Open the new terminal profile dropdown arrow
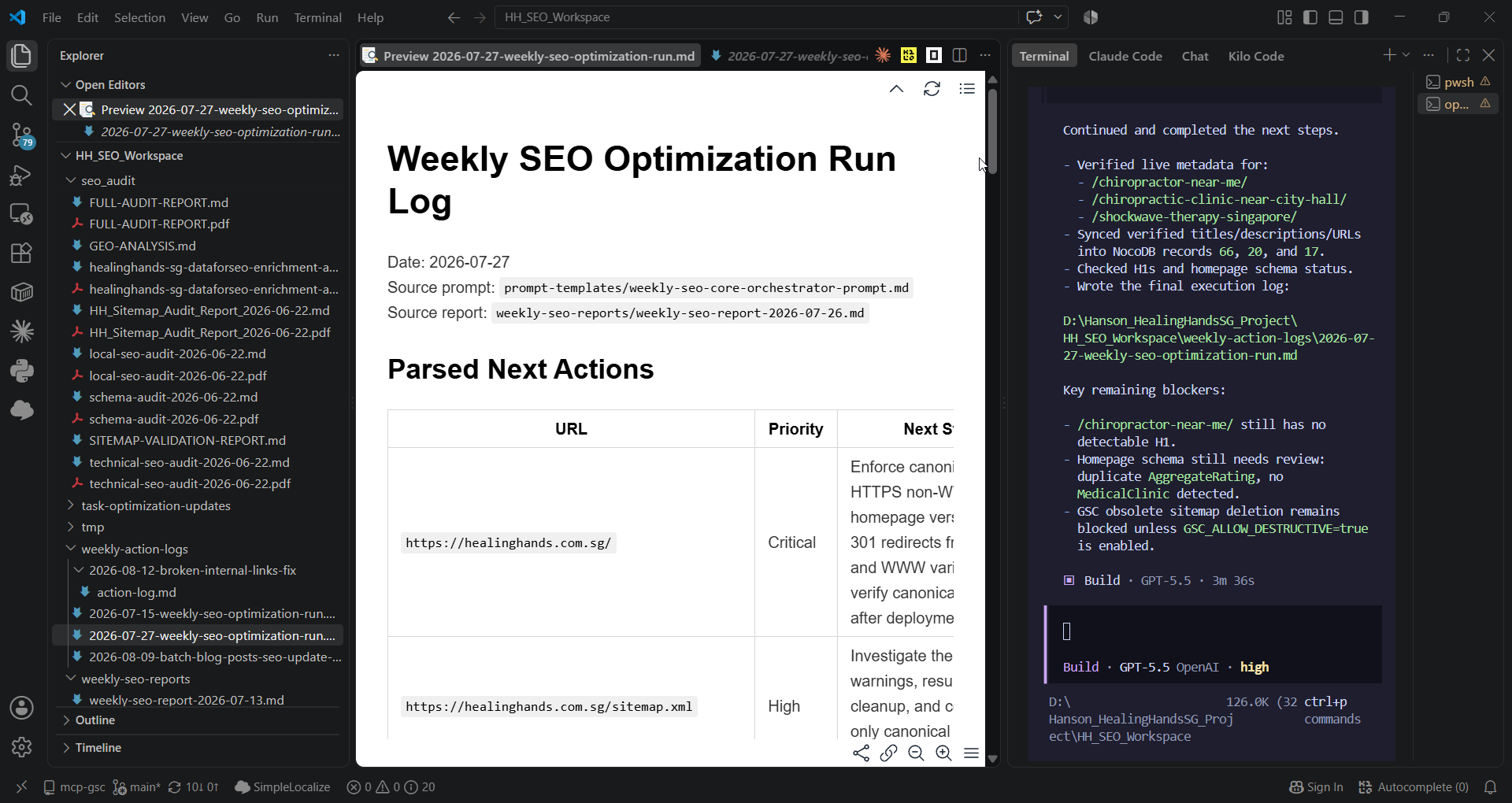 (1406, 55)
